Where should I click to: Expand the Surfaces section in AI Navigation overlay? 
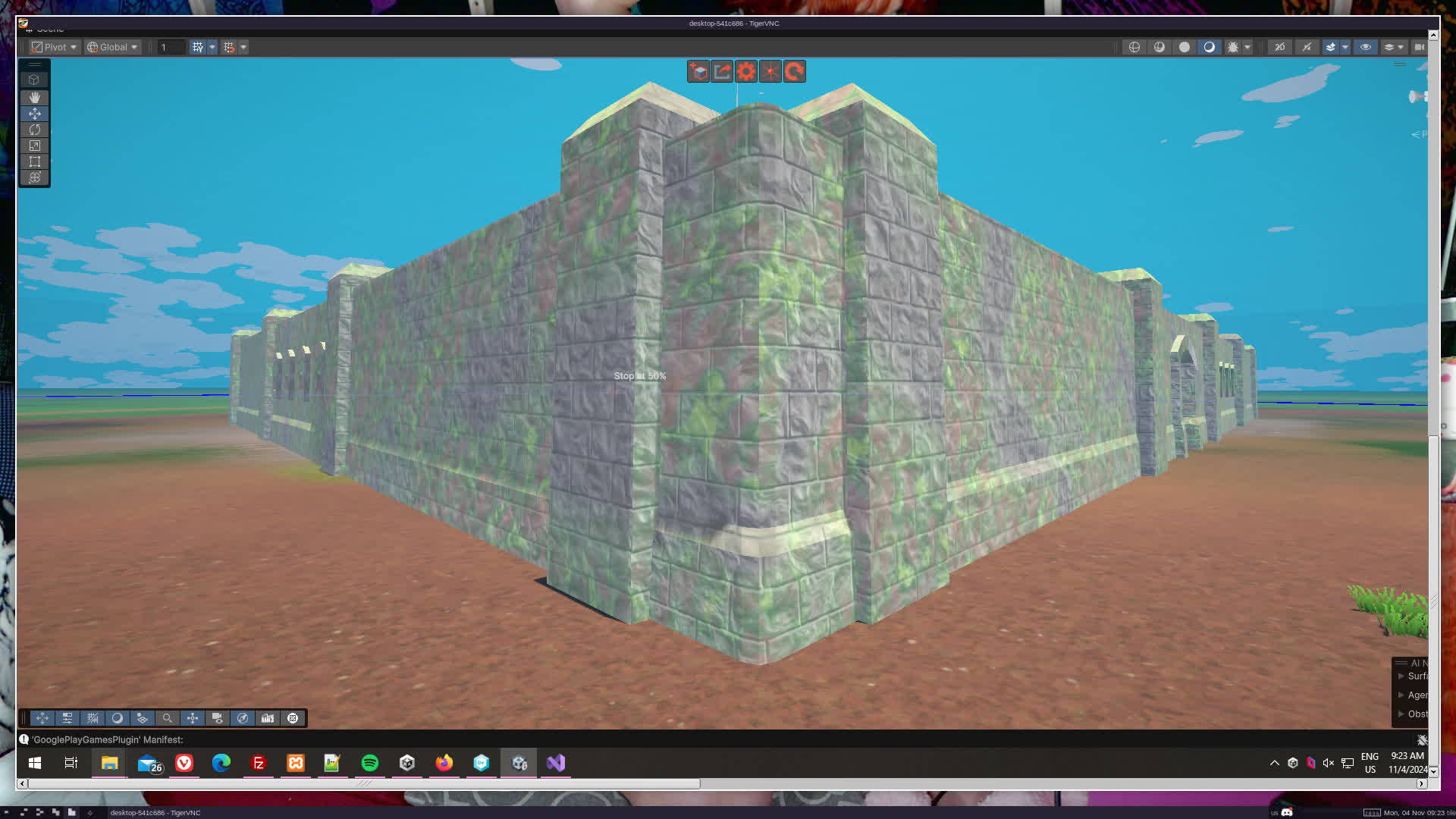click(x=1401, y=676)
